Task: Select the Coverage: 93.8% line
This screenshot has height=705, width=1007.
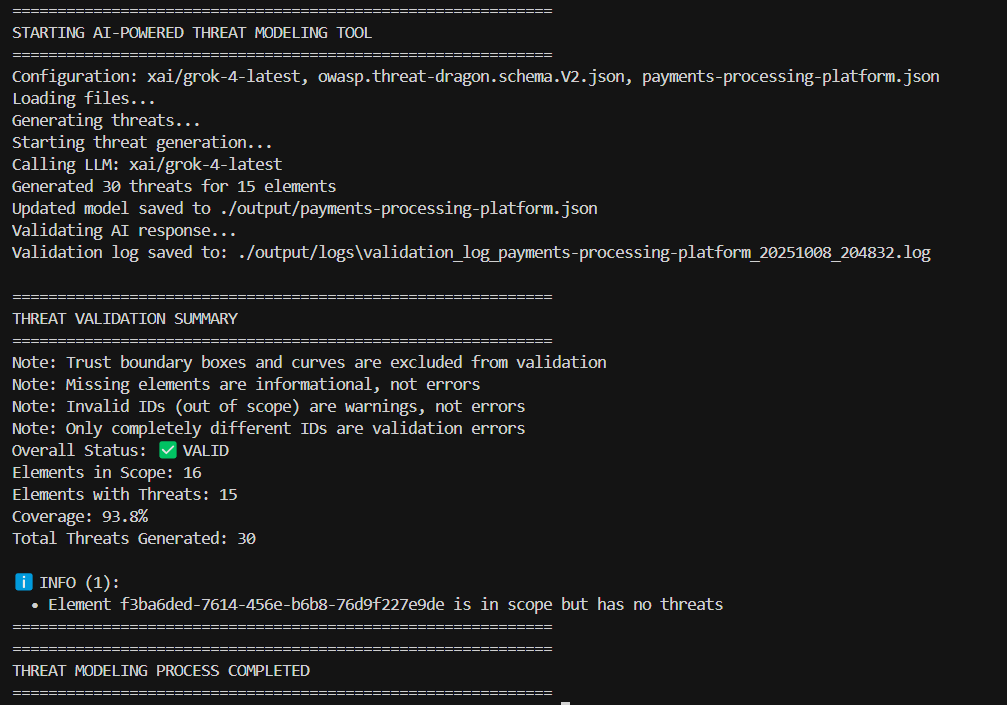Action: click(x=80, y=516)
